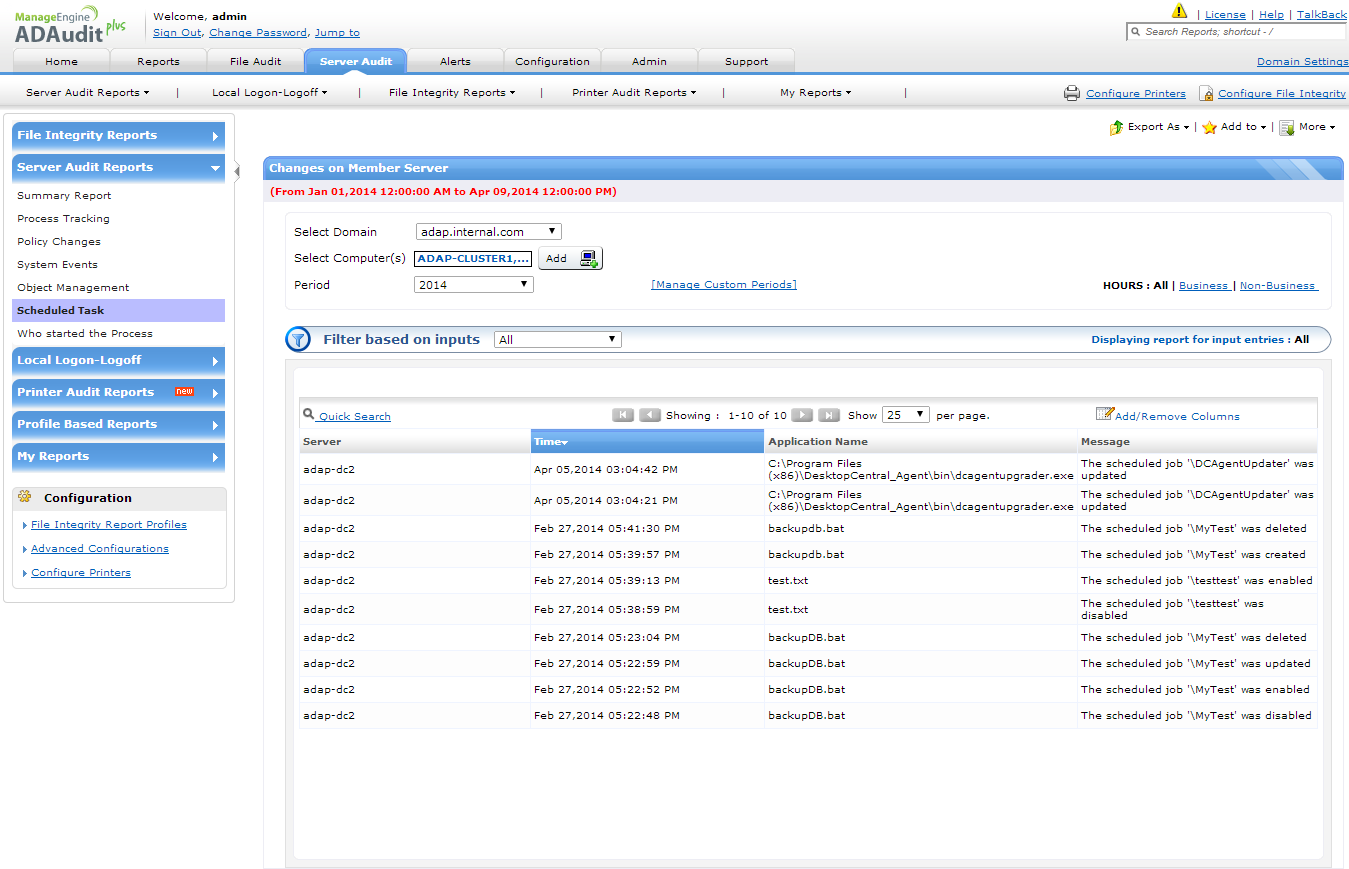Click the Add/Remove Columns pencil icon
This screenshot has width=1349, height=869.
[x=1105, y=413]
